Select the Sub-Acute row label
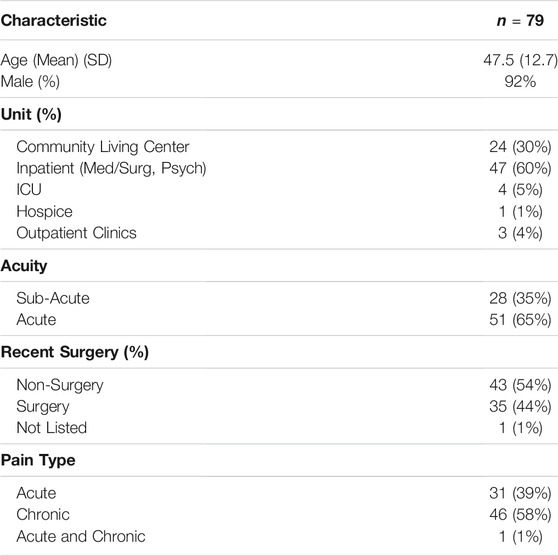This screenshot has width=558, height=556. [53, 298]
